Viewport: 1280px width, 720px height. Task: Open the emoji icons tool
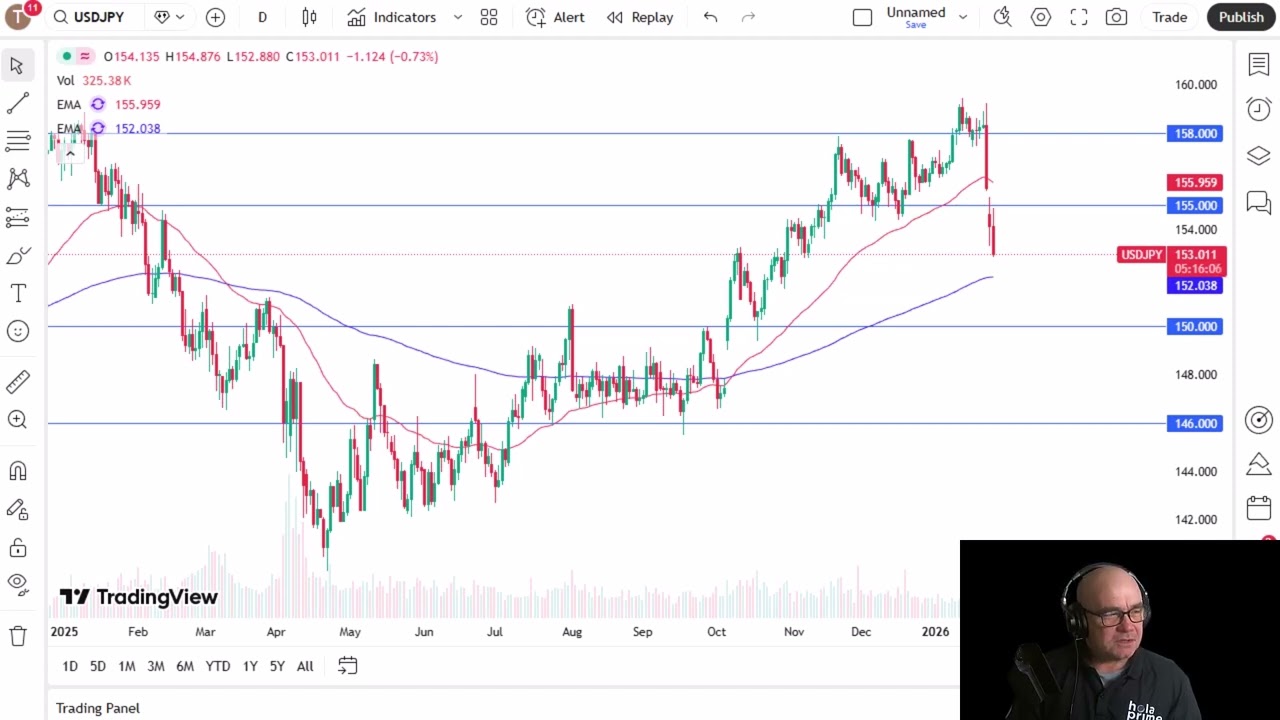coord(17,331)
